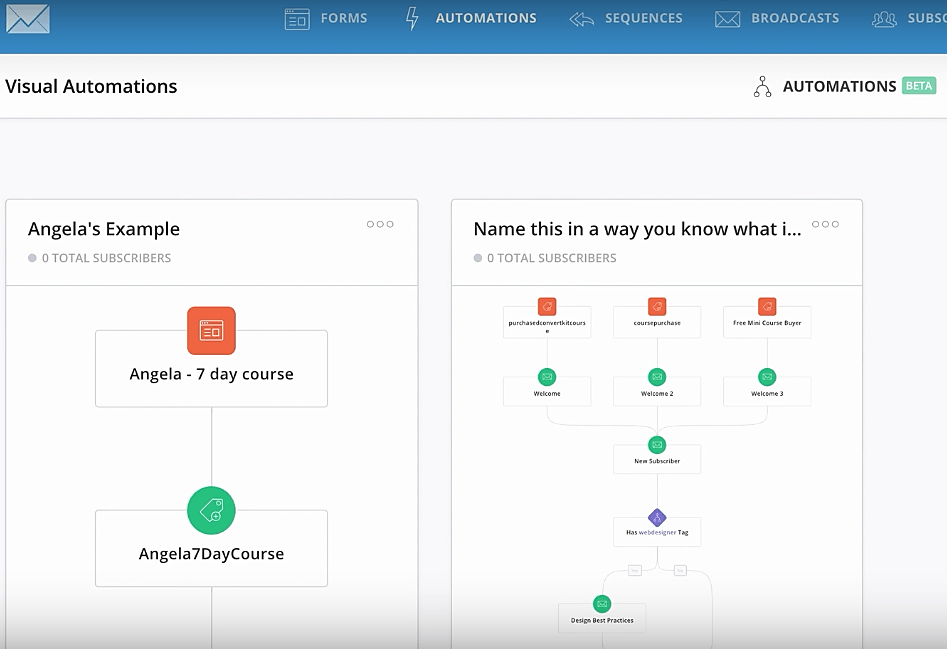Click the Yes branch label under the condition

(x=634, y=570)
